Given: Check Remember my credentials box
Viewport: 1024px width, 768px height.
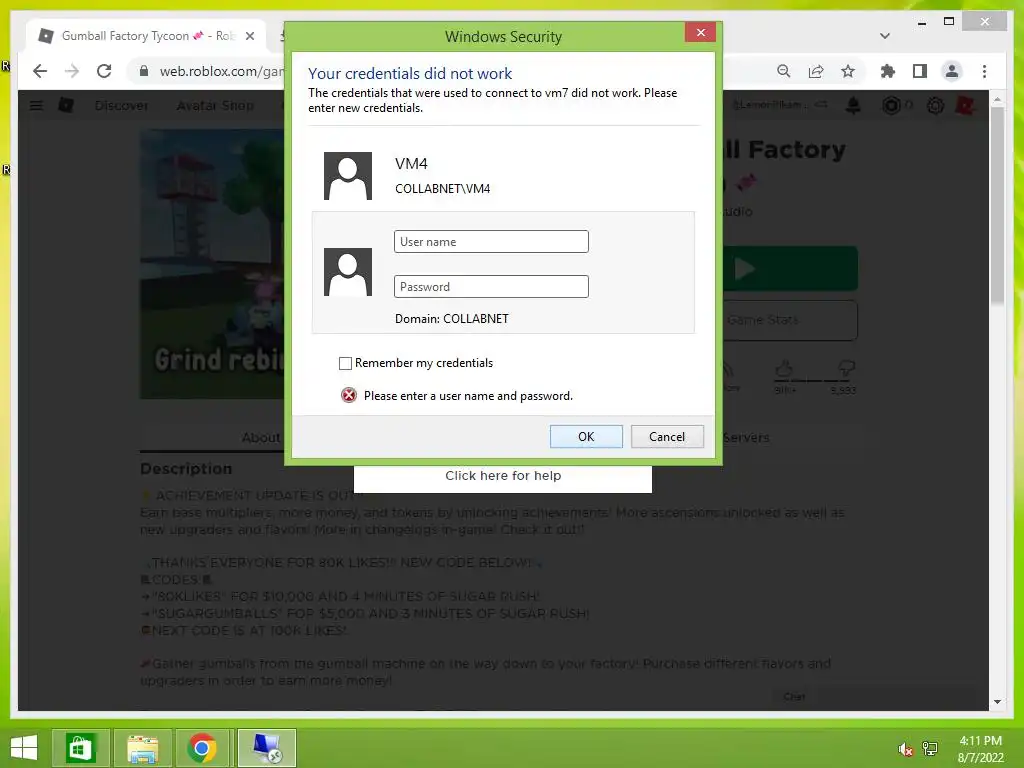Looking at the screenshot, I should (345, 363).
